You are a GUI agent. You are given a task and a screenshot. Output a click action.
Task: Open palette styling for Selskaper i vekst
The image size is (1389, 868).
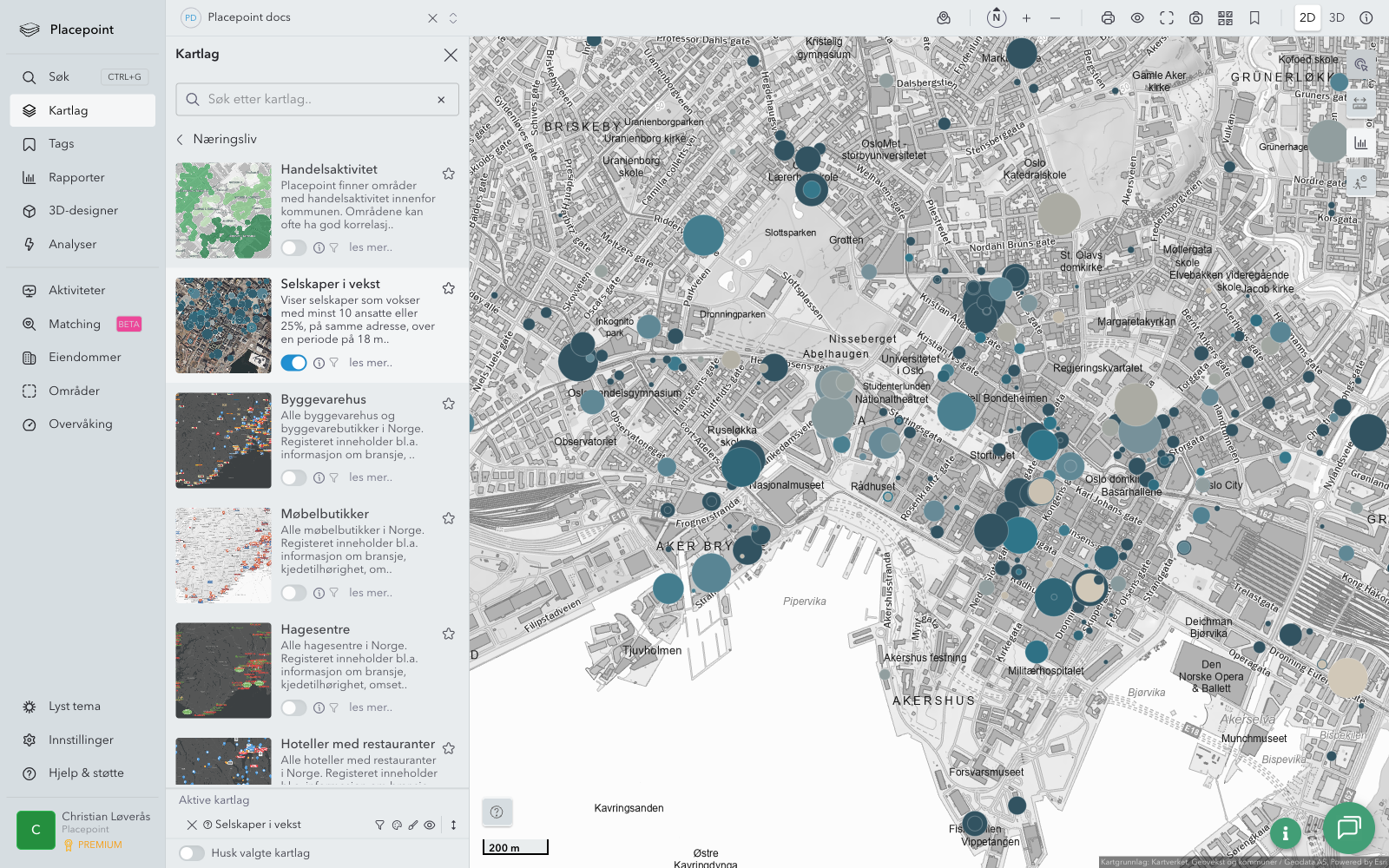pyautogui.click(x=397, y=825)
